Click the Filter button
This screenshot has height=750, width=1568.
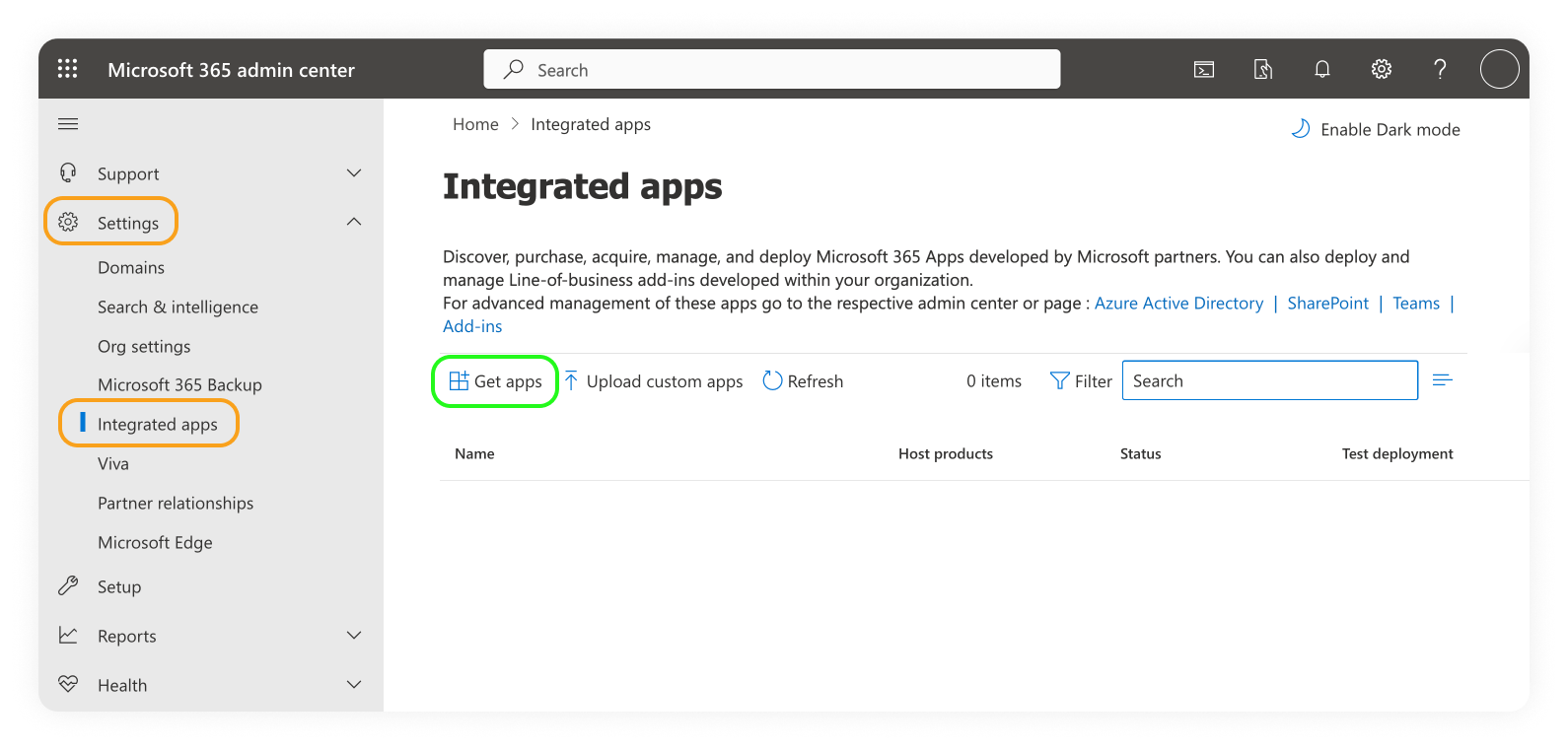(1082, 381)
